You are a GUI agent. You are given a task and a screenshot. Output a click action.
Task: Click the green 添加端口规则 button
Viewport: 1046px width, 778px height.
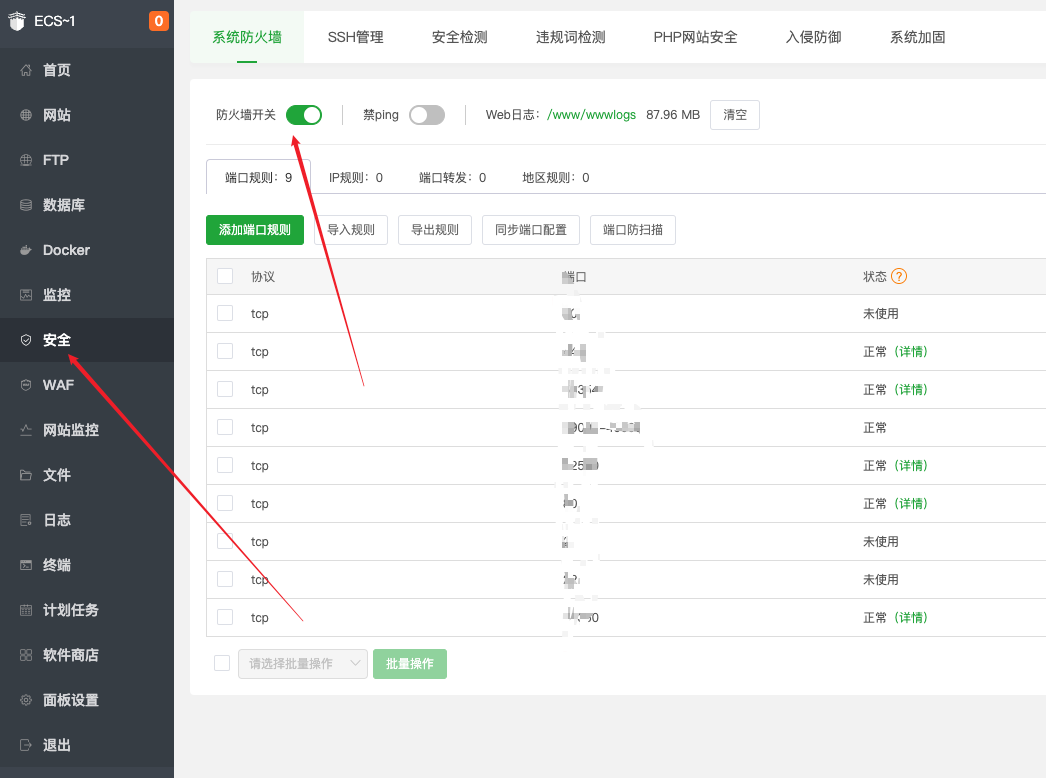(x=255, y=230)
